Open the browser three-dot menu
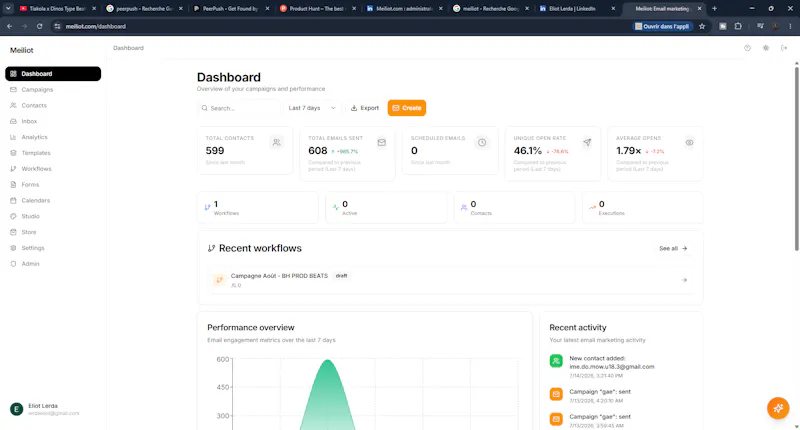The image size is (800, 430). (x=790, y=26)
